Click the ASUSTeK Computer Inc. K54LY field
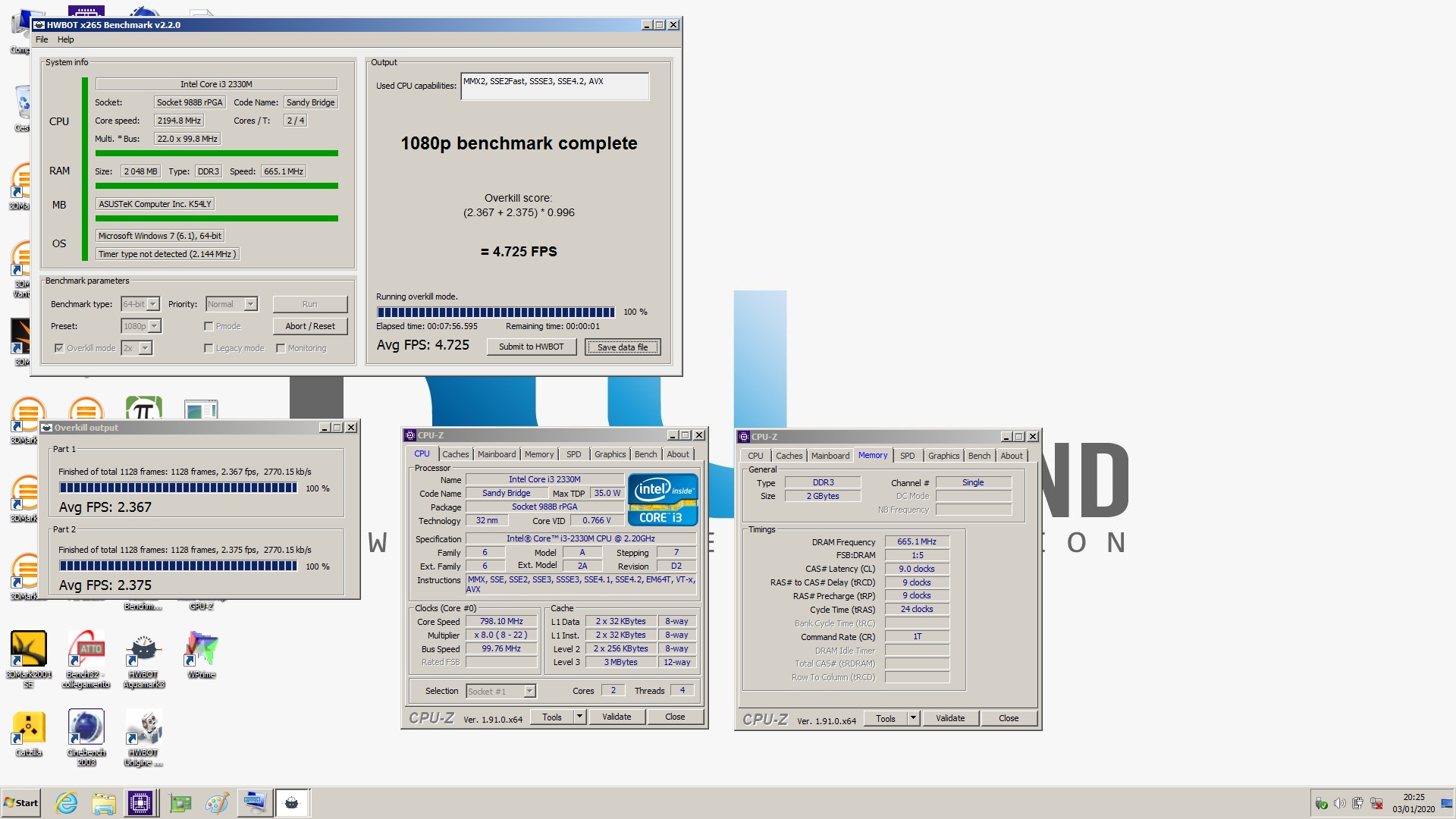The width and height of the screenshot is (1456, 819). [155, 204]
